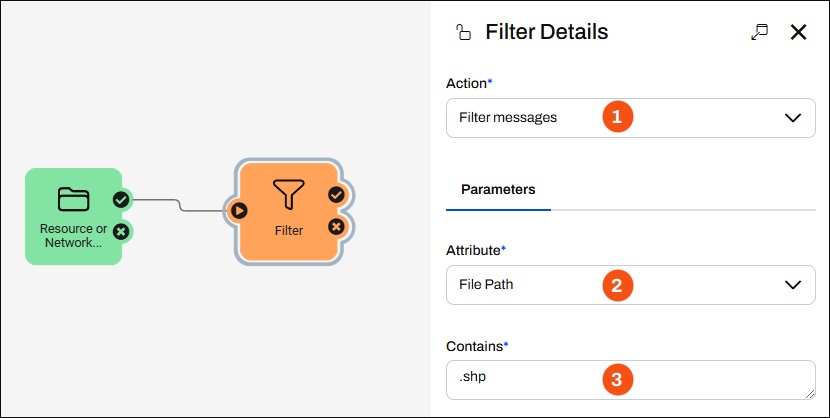Expand the Action dropdown chevron arrow
This screenshot has height=418, width=830.
point(792,118)
